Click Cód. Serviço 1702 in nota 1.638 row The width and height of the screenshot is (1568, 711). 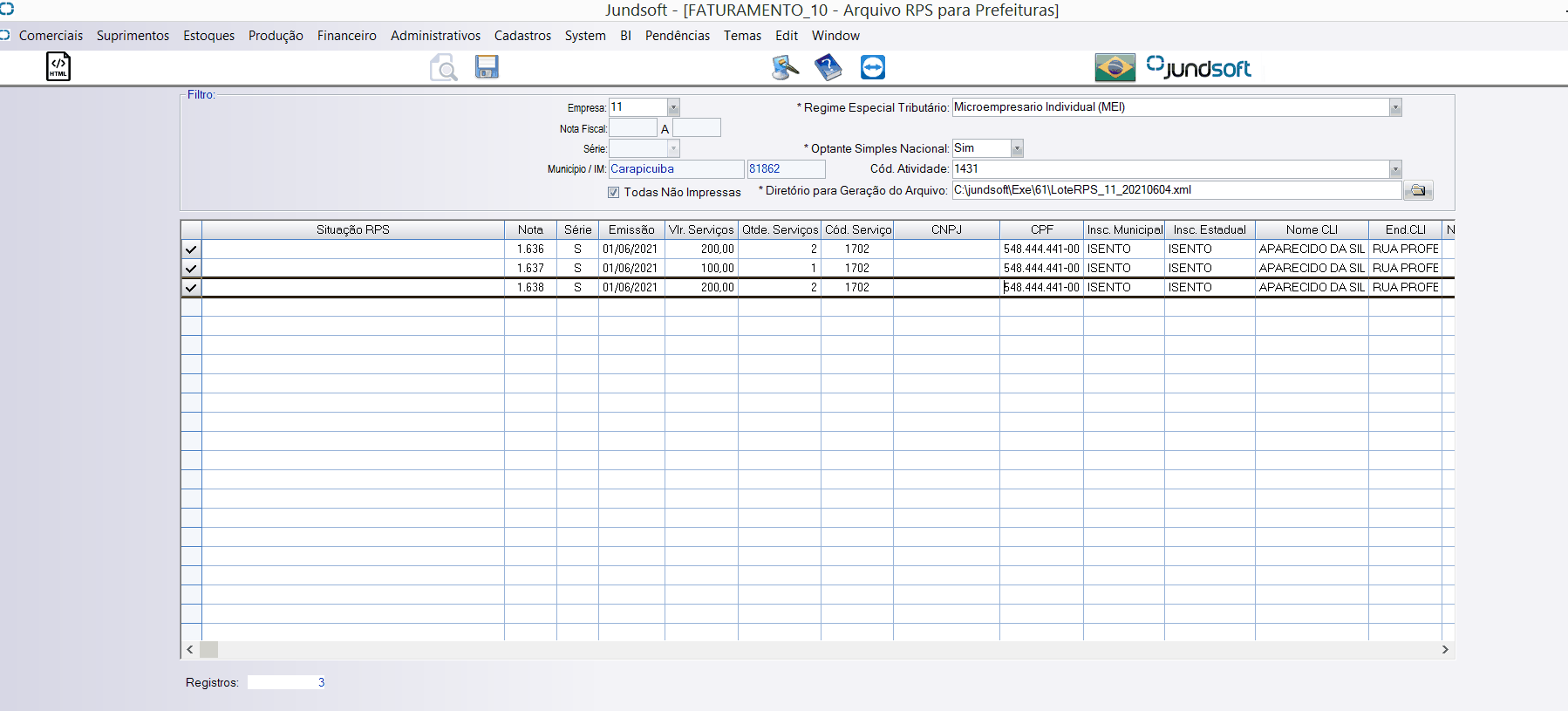click(857, 288)
